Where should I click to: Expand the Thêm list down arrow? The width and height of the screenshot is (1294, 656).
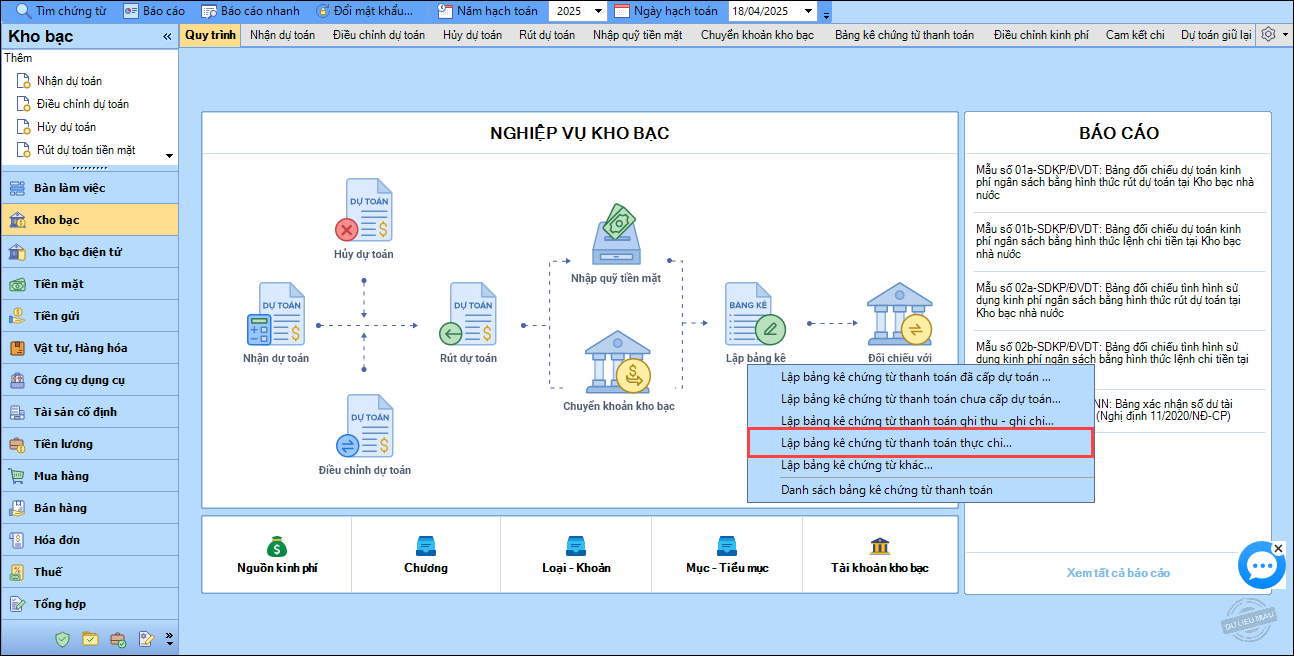[x=169, y=156]
